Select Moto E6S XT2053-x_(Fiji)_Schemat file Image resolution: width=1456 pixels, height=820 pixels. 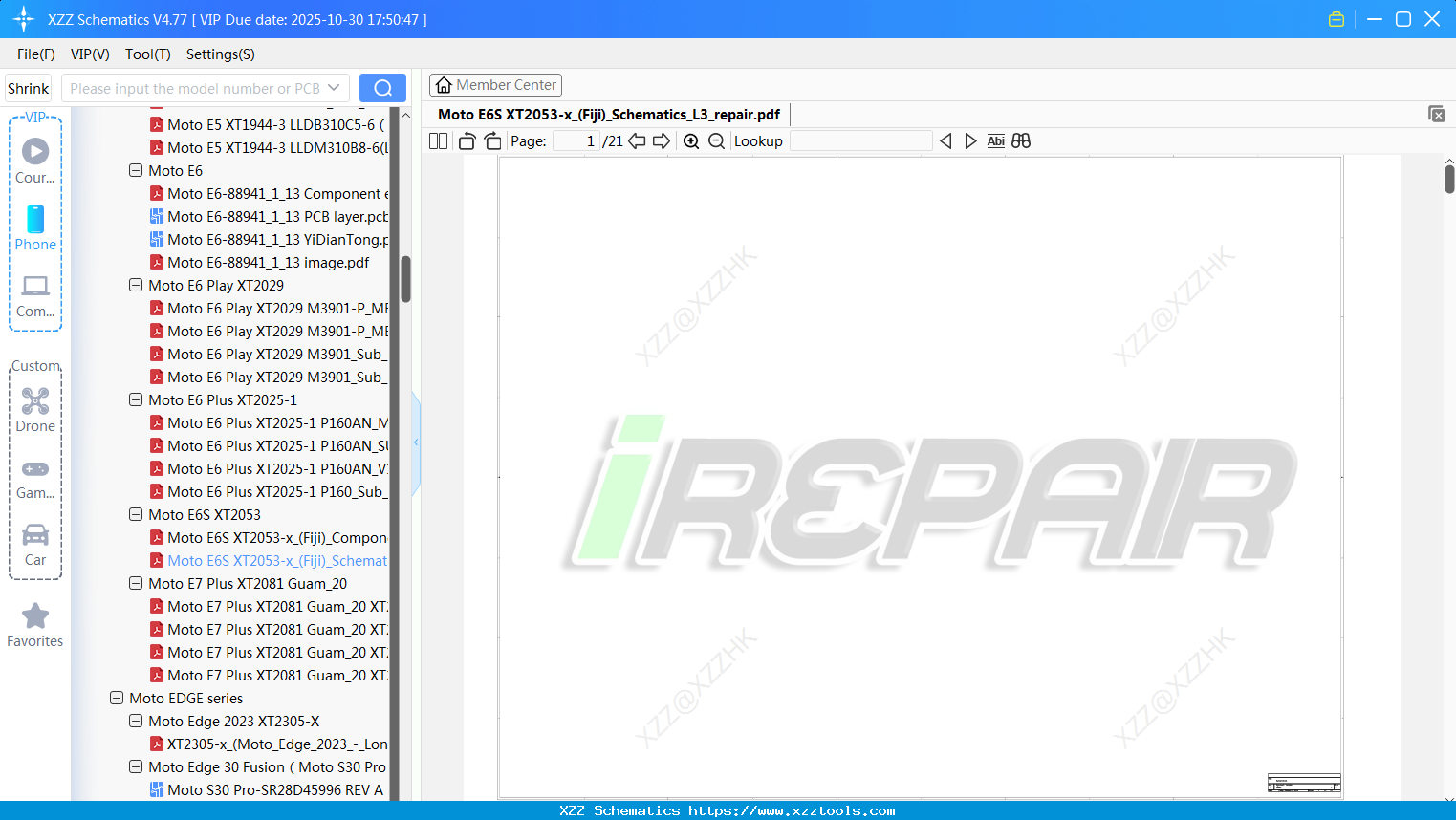(269, 561)
